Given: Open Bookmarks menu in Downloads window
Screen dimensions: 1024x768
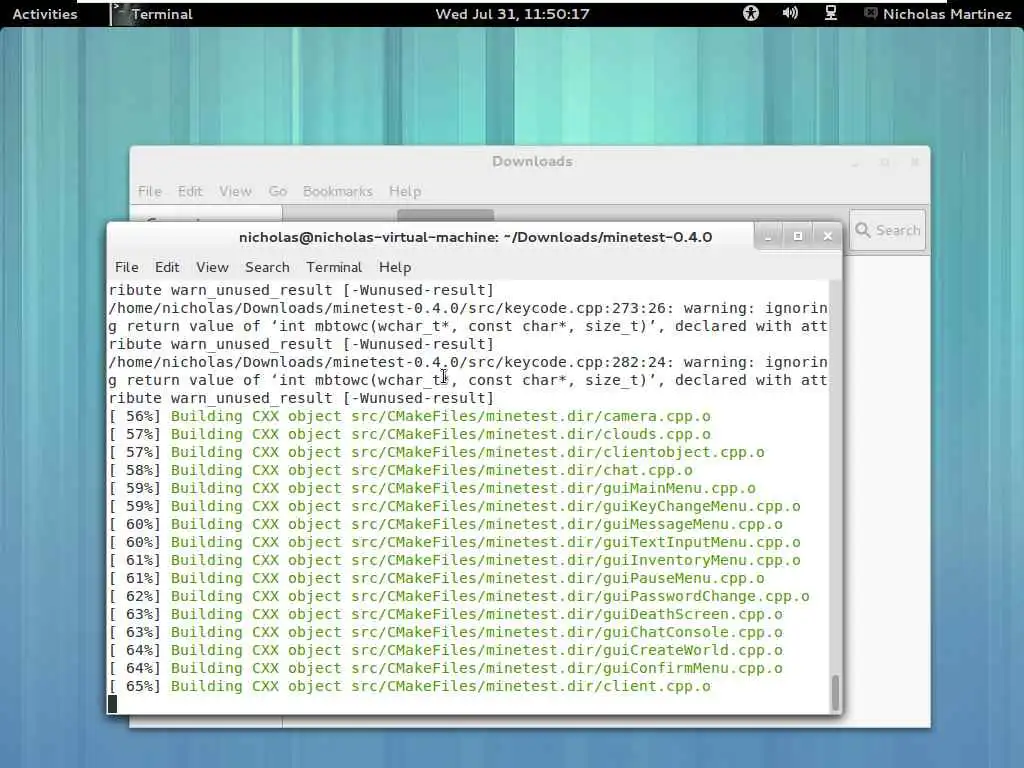Looking at the screenshot, I should pos(338,191).
